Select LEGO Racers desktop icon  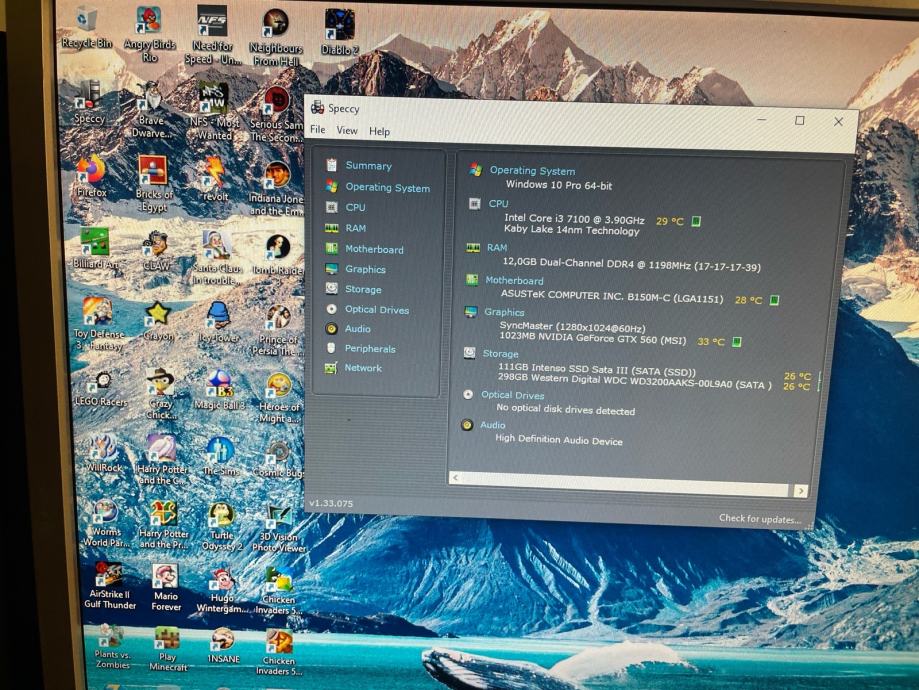pyautogui.click(x=101, y=388)
